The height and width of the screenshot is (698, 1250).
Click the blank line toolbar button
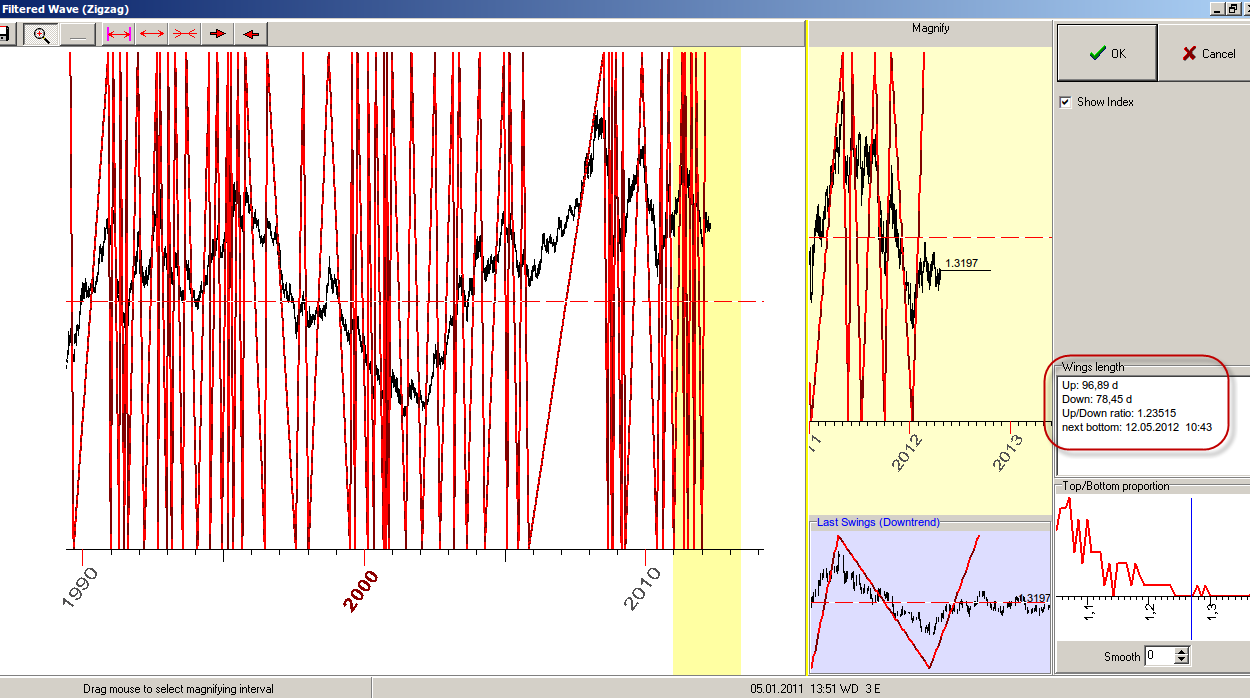(79, 34)
